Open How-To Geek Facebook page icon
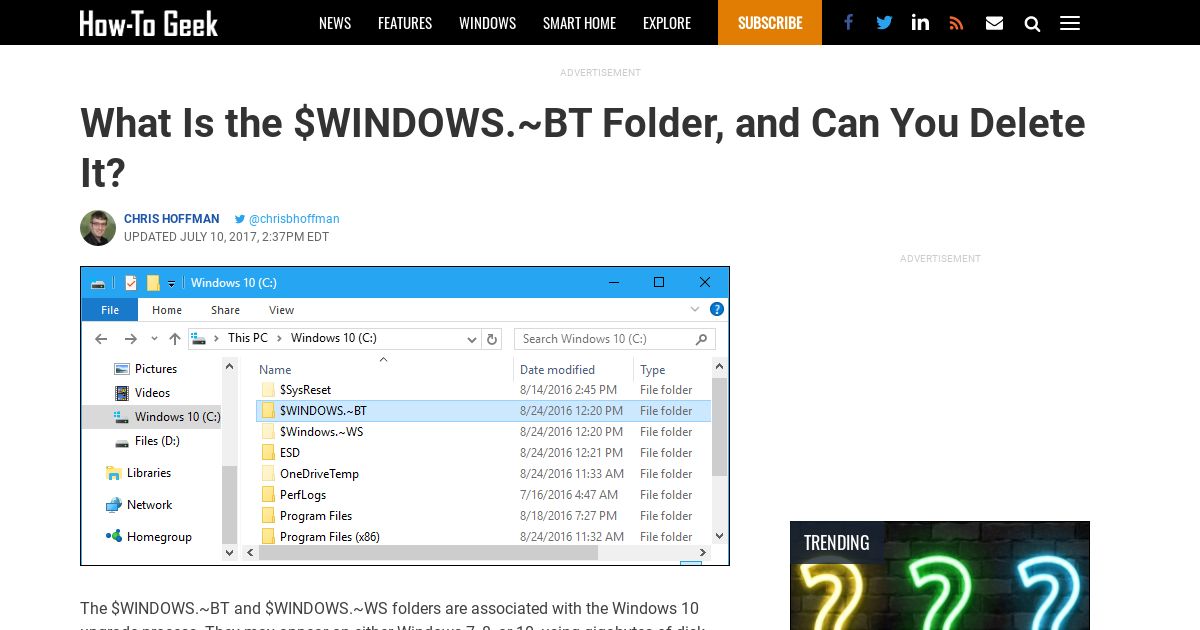 848,23
